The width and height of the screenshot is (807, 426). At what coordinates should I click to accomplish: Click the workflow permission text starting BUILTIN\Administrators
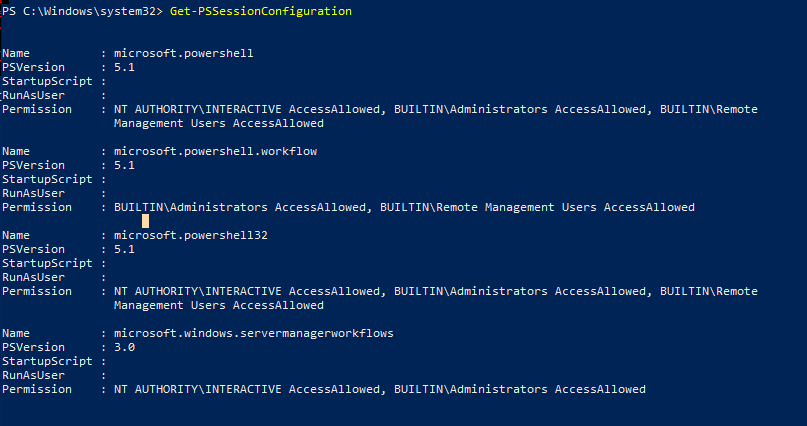coord(404,207)
